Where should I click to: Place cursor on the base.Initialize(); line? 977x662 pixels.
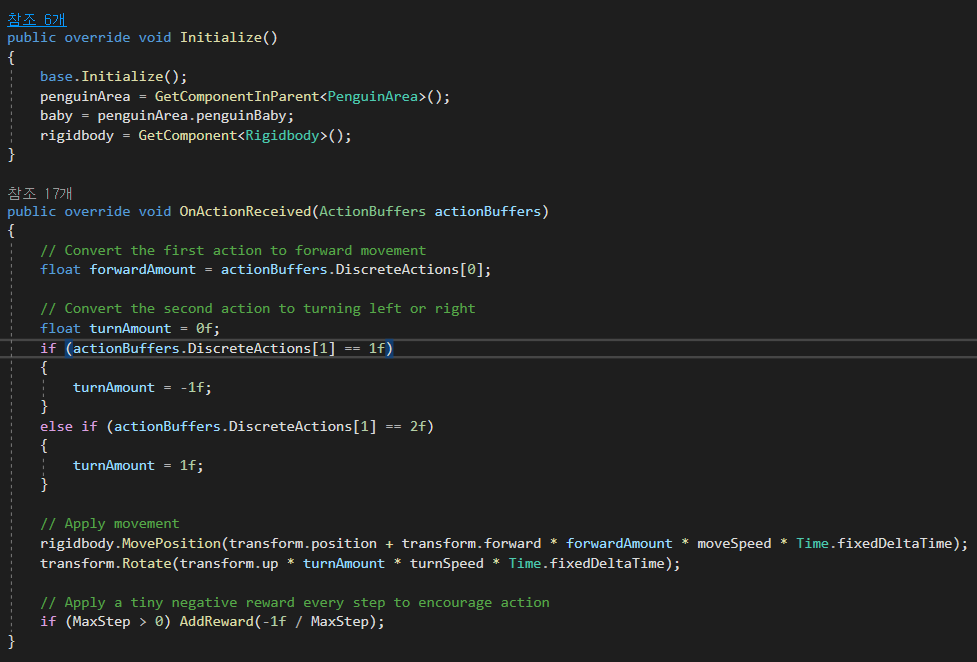tap(113, 76)
